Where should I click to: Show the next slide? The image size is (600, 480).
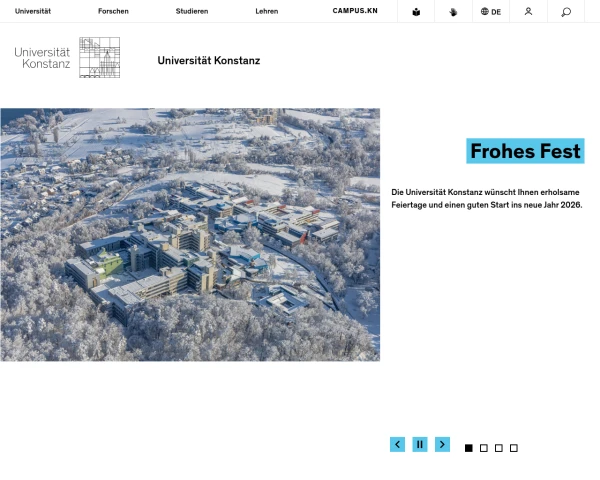[x=442, y=444]
